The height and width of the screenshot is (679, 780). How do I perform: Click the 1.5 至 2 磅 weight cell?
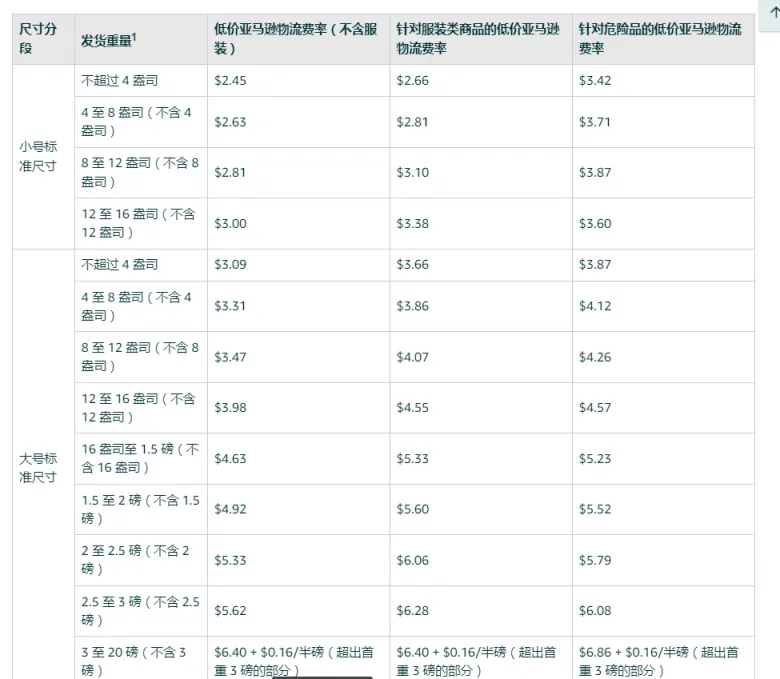141,509
